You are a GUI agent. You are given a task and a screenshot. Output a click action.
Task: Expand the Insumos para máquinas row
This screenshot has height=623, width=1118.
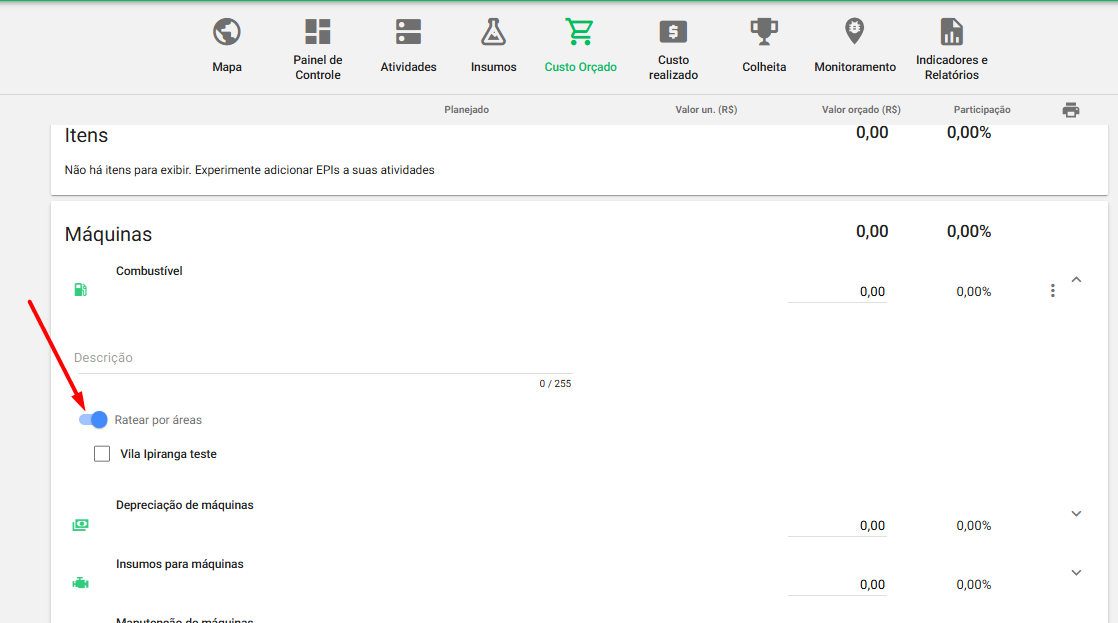(1076, 573)
